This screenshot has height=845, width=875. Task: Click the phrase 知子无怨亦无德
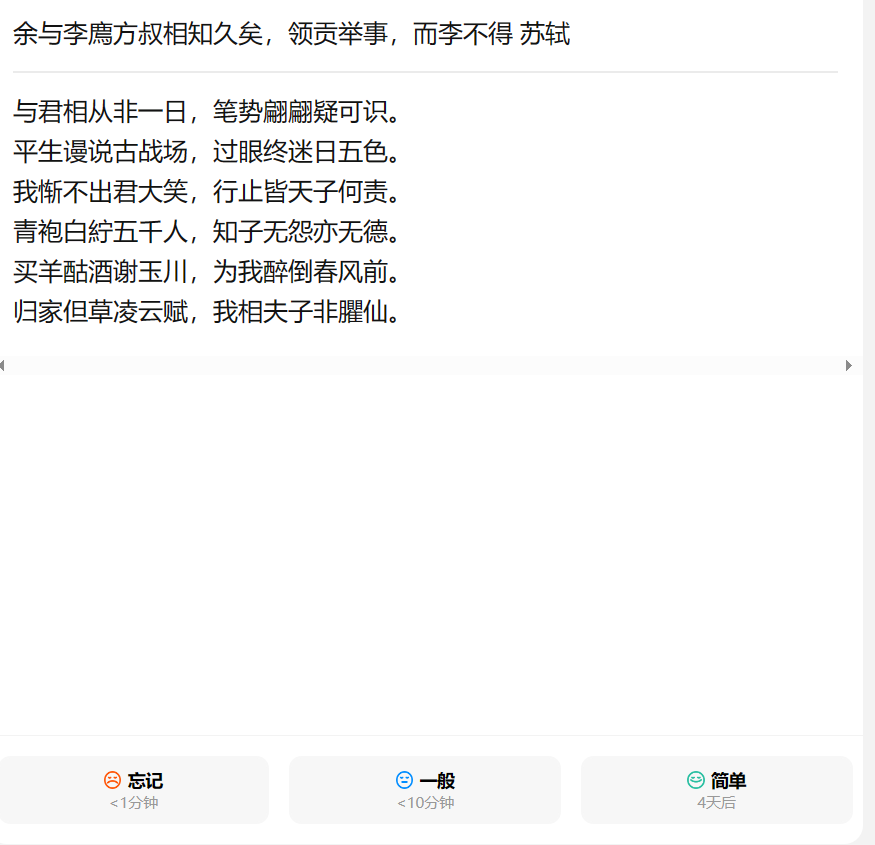(300, 232)
